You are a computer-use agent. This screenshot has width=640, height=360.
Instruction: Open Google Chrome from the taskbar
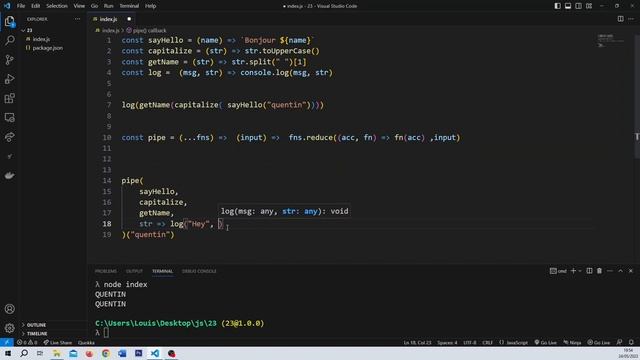(x=106, y=353)
